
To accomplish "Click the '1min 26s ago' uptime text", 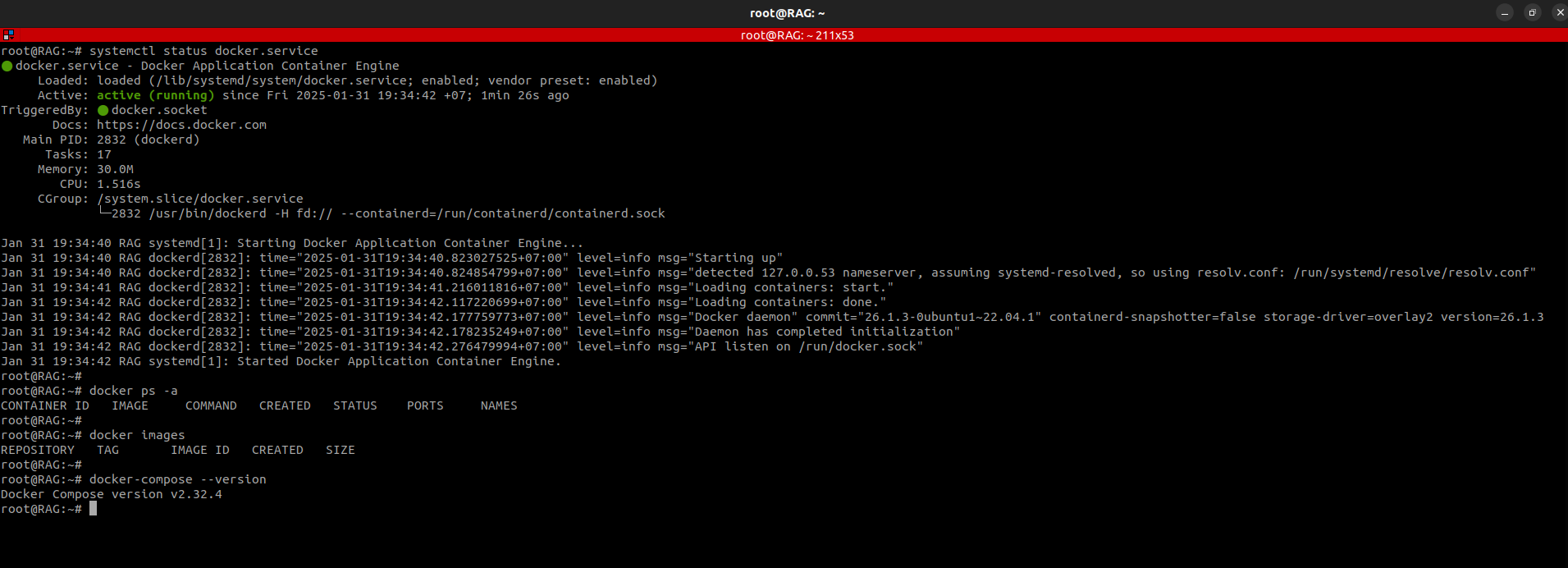I will click(525, 95).
